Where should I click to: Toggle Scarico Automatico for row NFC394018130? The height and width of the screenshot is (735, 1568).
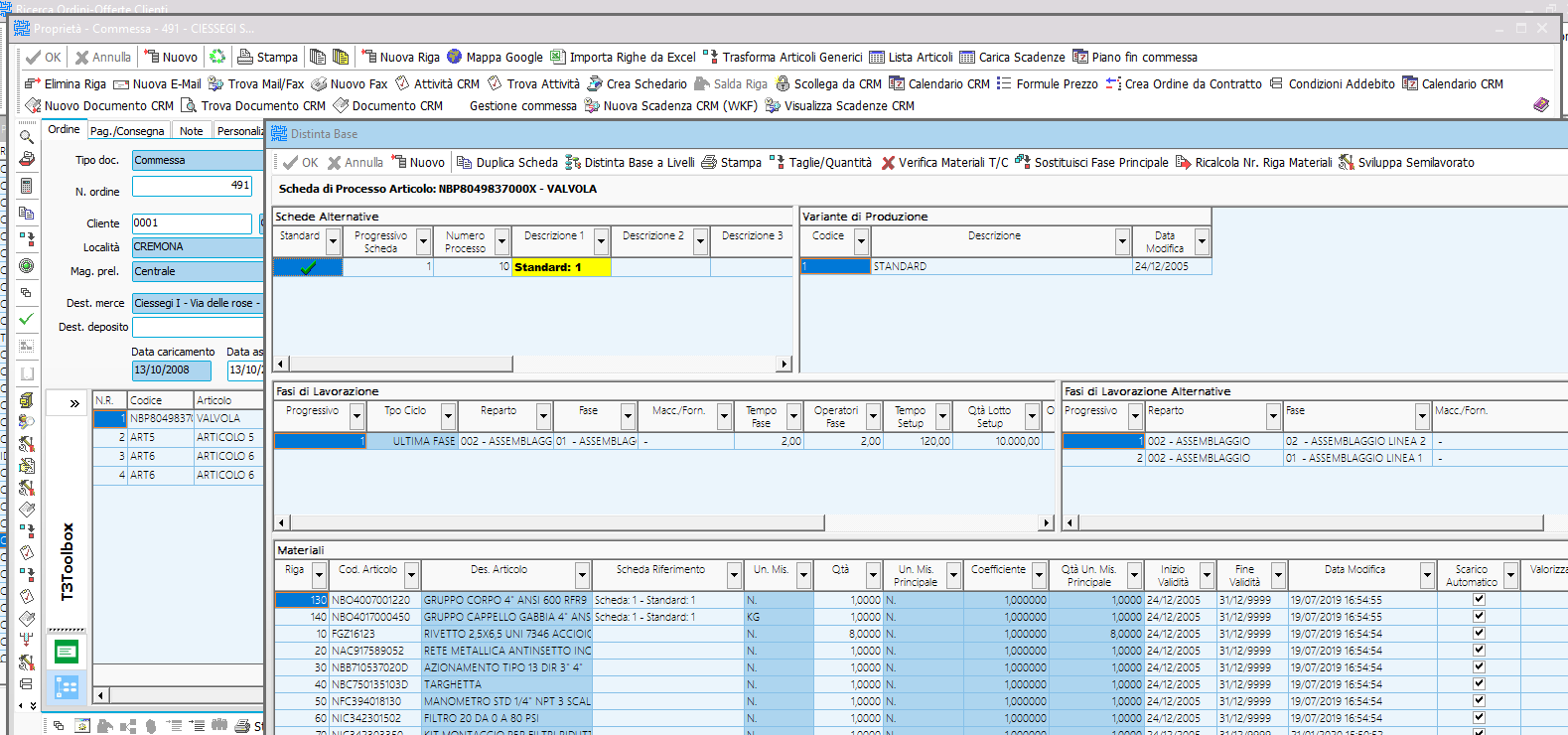pos(1479,700)
